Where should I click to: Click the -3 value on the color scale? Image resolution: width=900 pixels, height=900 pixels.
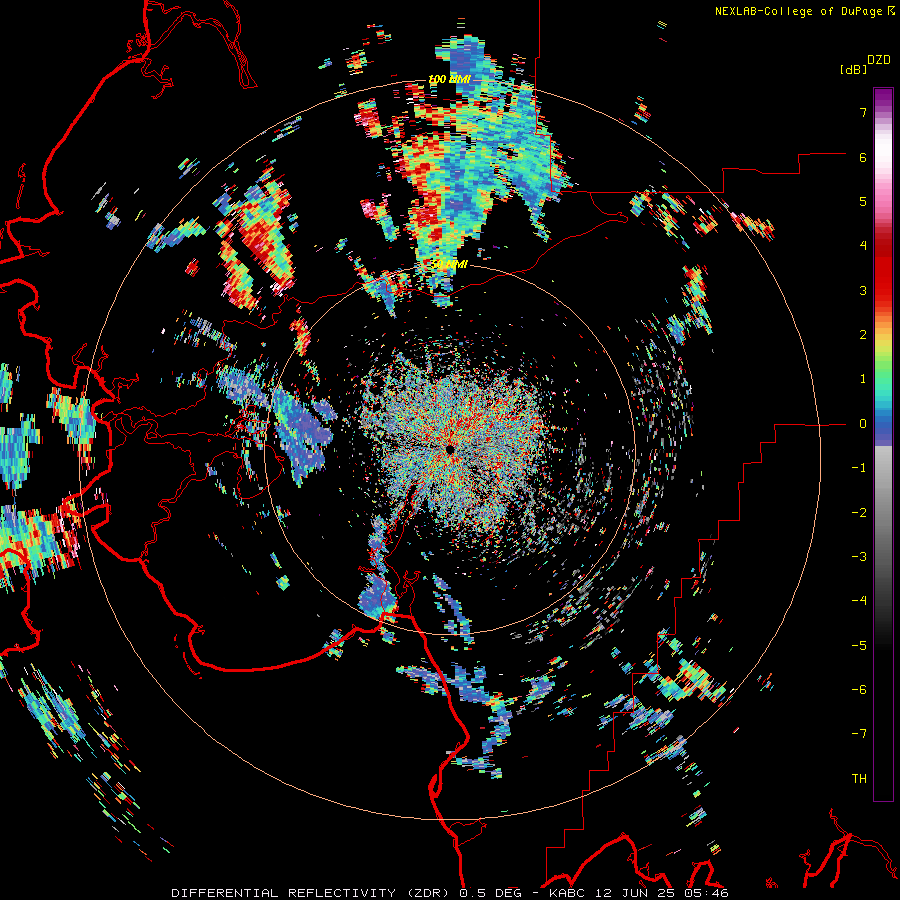[x=859, y=557]
